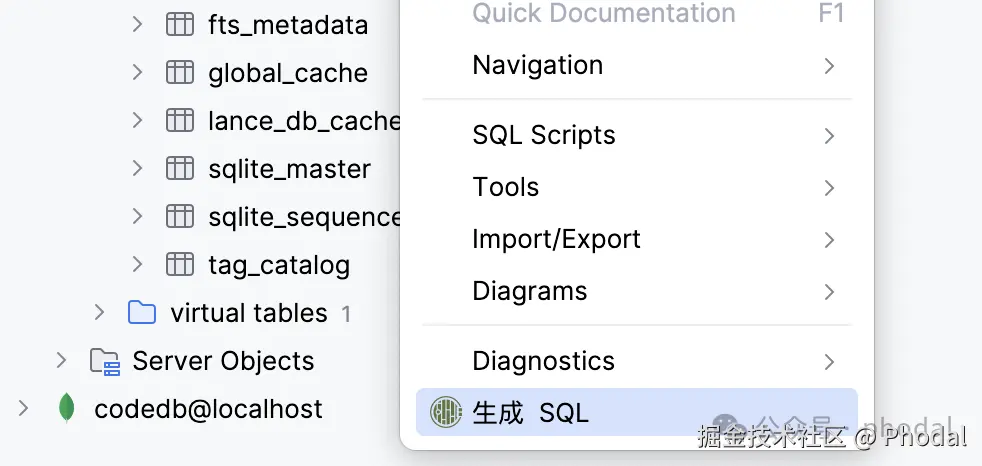Click the global_cache table icon

coord(180,73)
